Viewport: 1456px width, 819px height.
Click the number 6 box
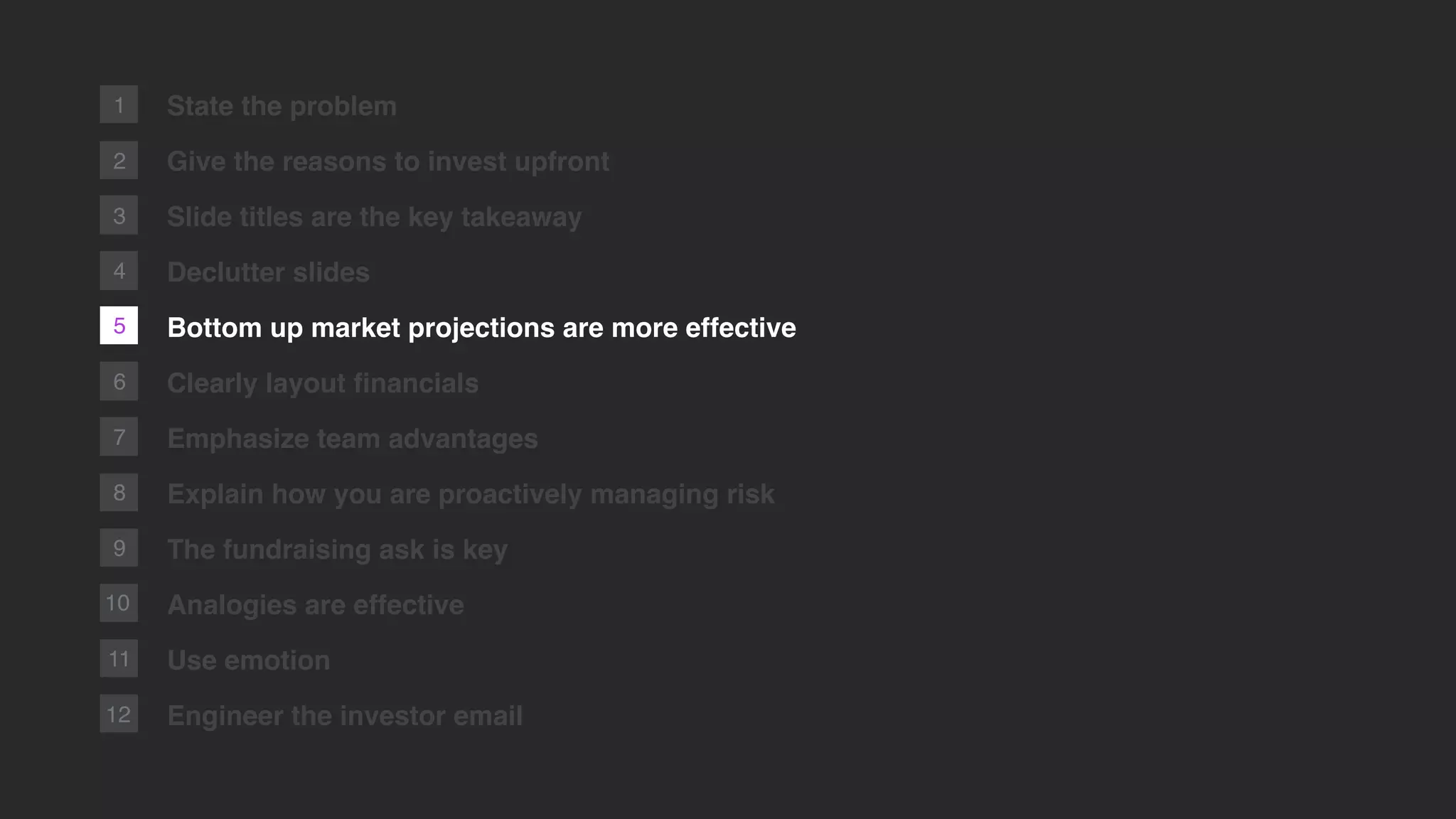[x=119, y=381]
